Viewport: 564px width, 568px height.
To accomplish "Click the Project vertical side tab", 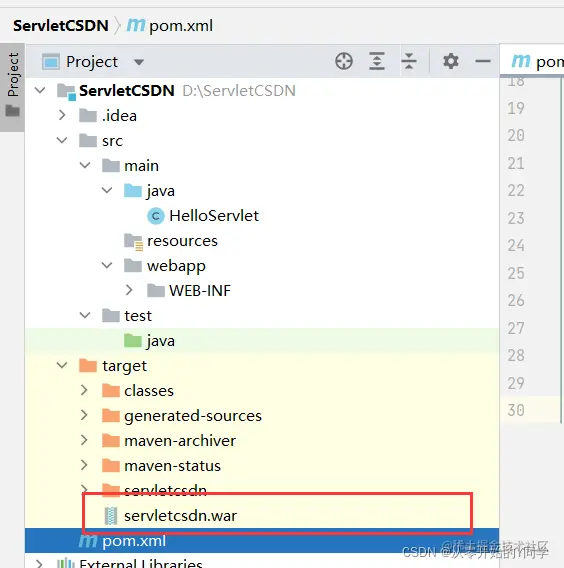I will pyautogui.click(x=13, y=87).
